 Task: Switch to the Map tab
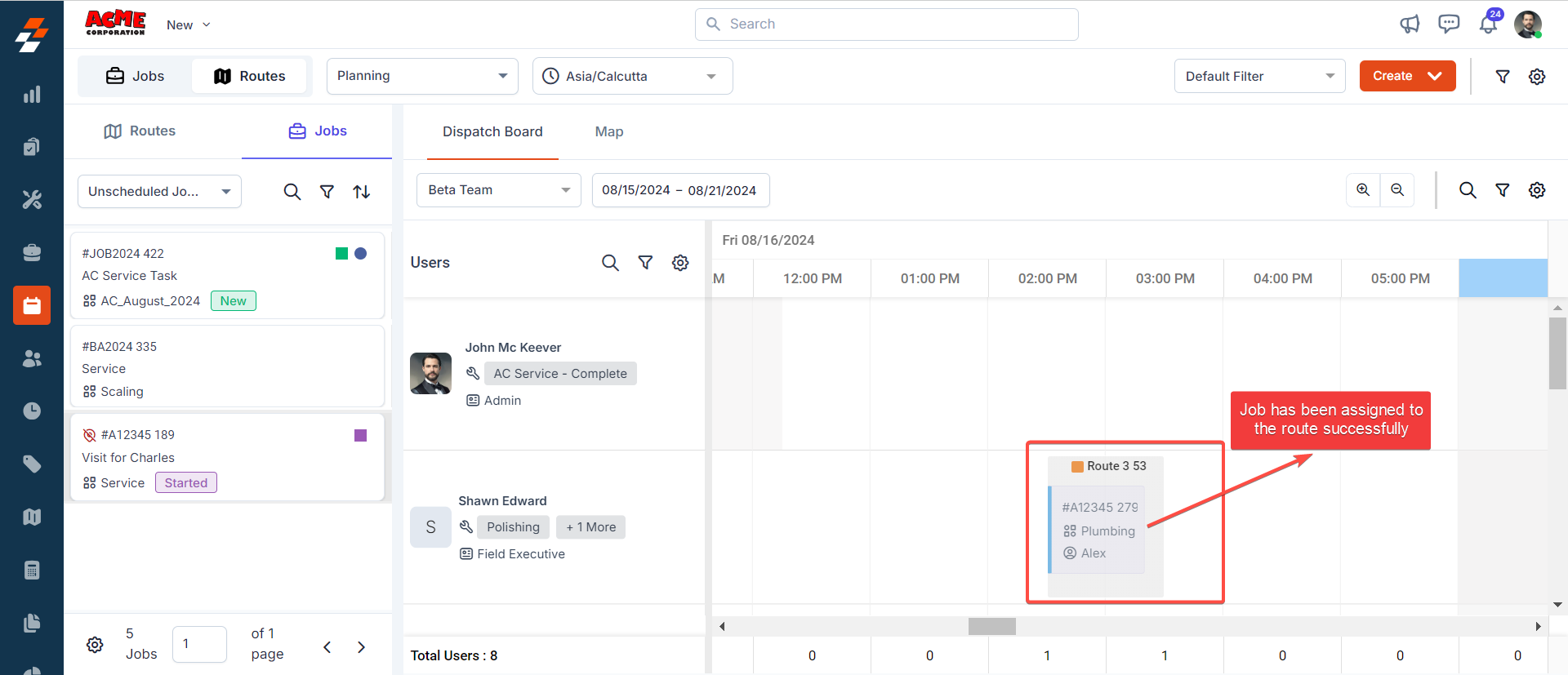(x=608, y=131)
